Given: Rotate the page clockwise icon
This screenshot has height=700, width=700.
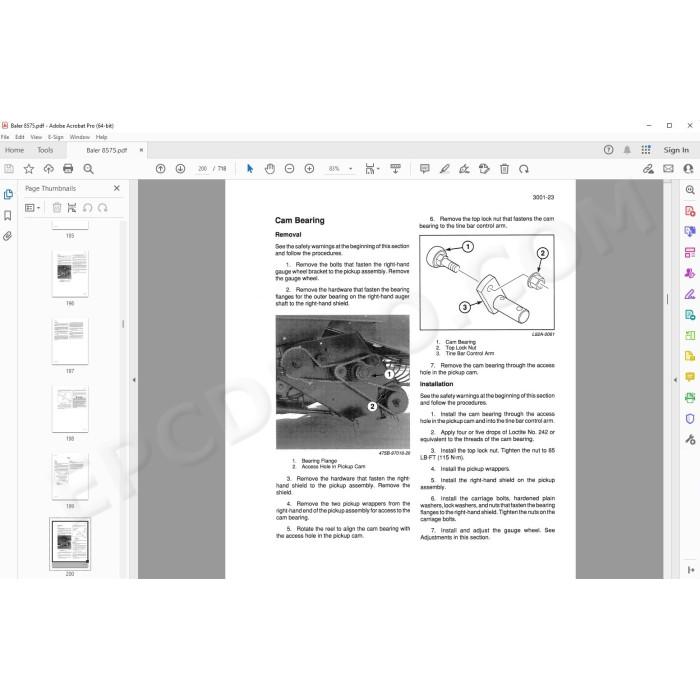Looking at the screenshot, I should (524, 169).
